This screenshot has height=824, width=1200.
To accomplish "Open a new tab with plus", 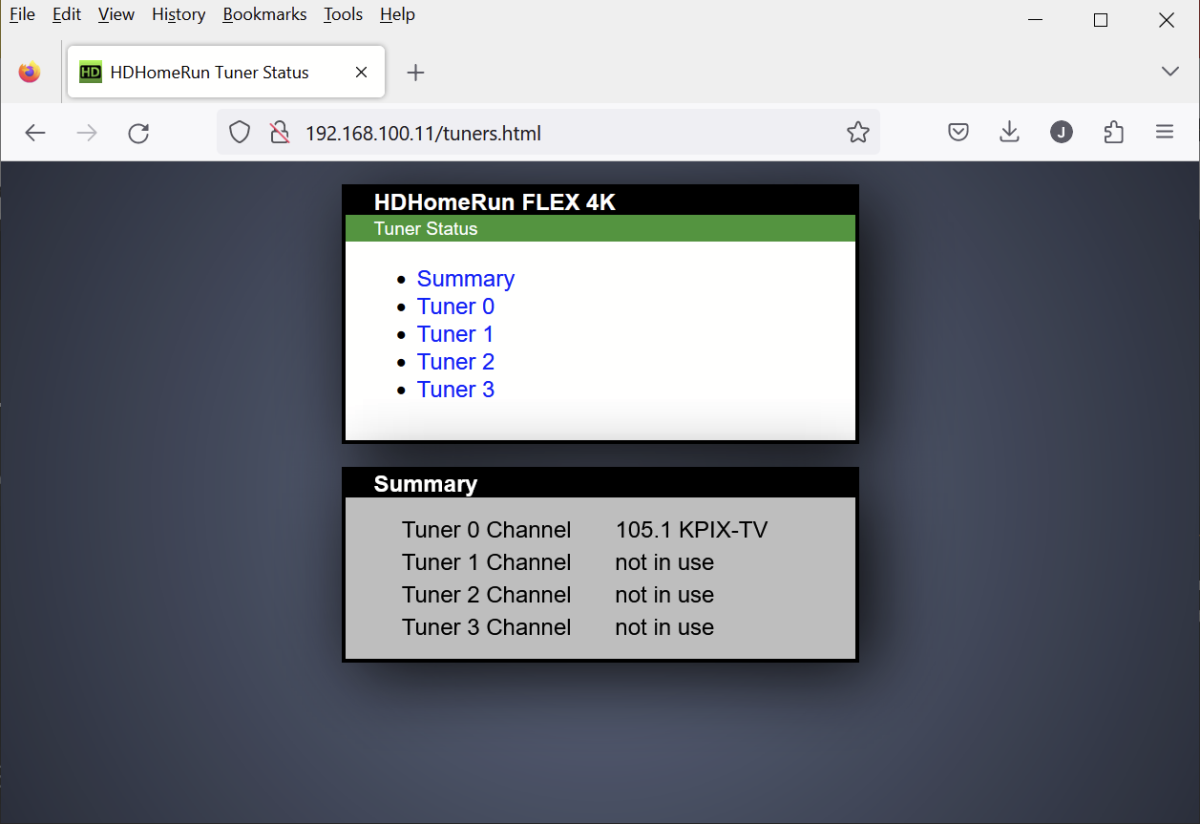I will click(416, 73).
